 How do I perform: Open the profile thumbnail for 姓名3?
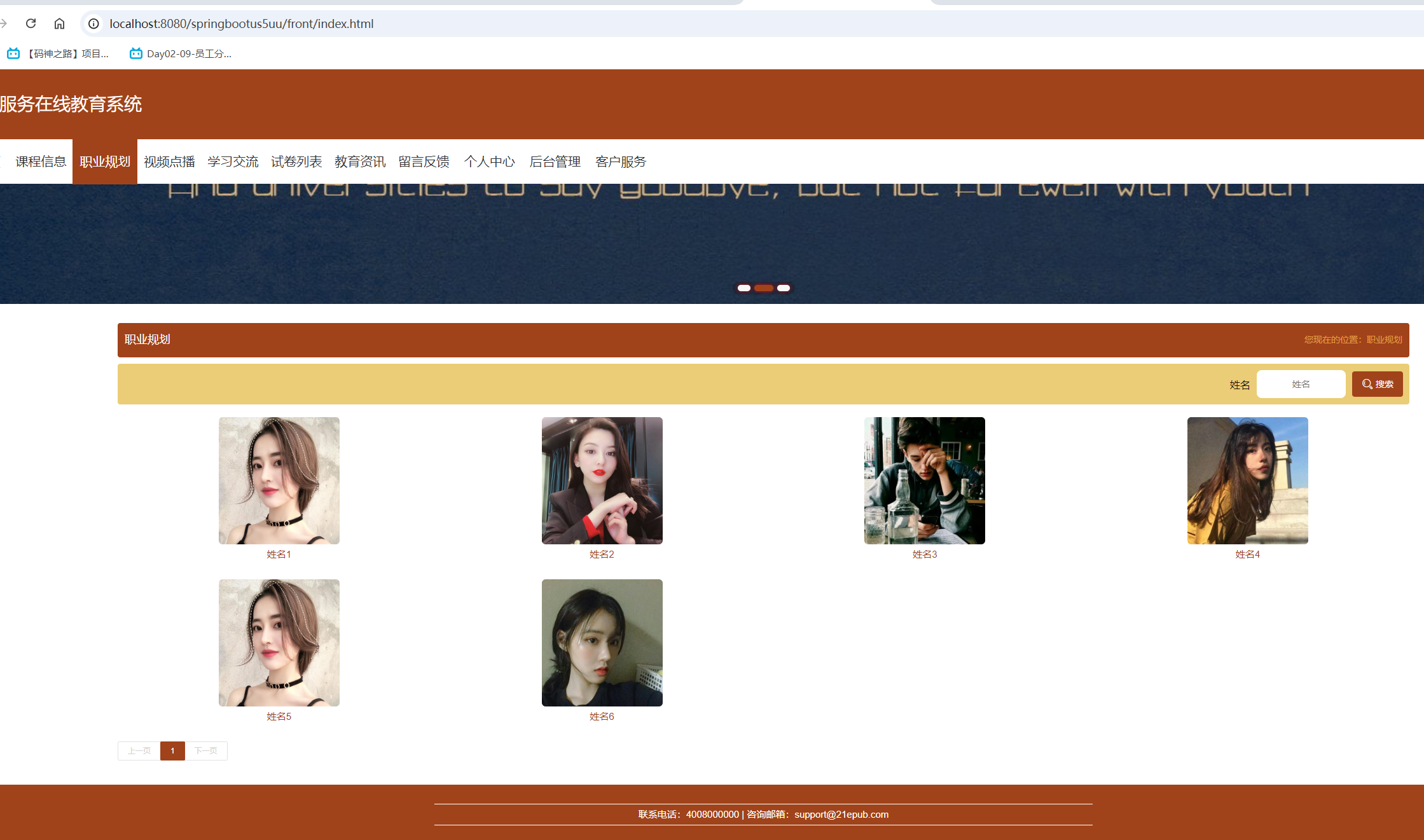[x=923, y=481]
